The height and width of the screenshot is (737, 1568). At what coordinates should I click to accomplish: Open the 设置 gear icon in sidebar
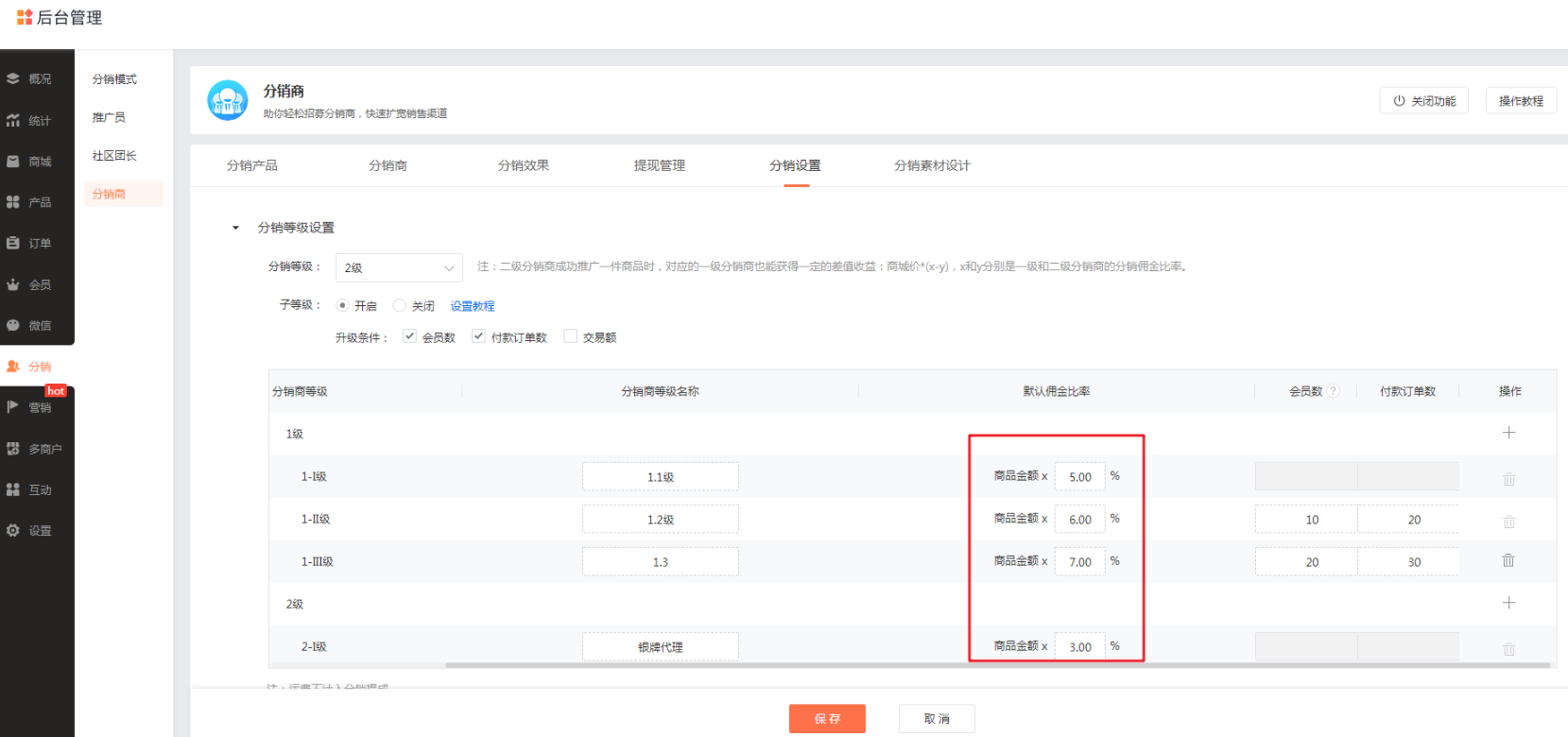(x=13, y=531)
